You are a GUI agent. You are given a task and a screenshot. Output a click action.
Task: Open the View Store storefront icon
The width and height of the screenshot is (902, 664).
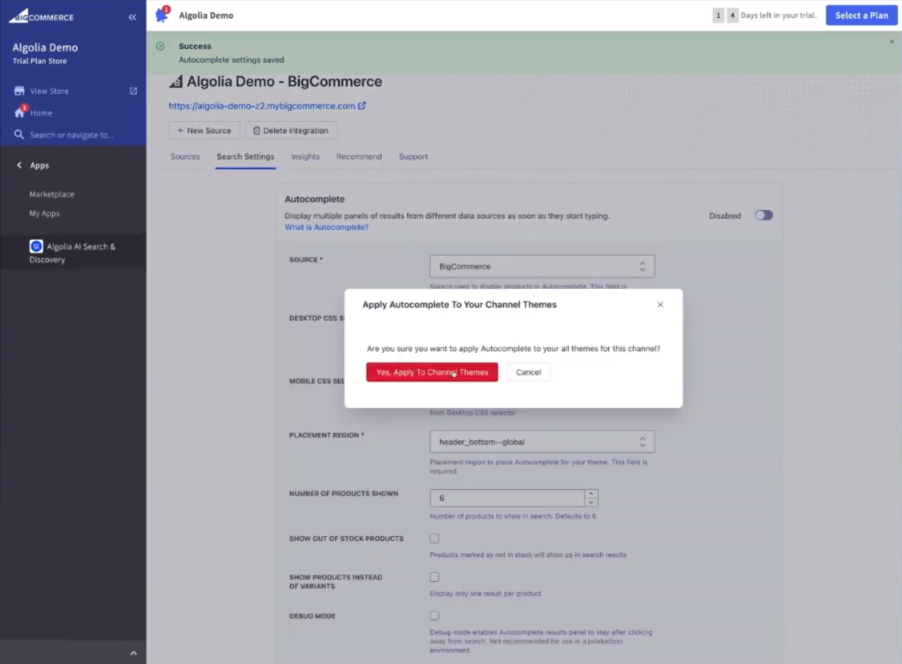click(x=19, y=91)
